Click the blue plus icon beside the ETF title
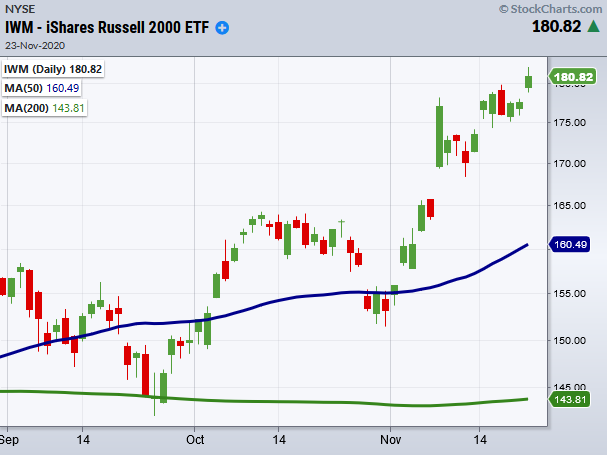The height and width of the screenshot is (455, 607). 222,27
